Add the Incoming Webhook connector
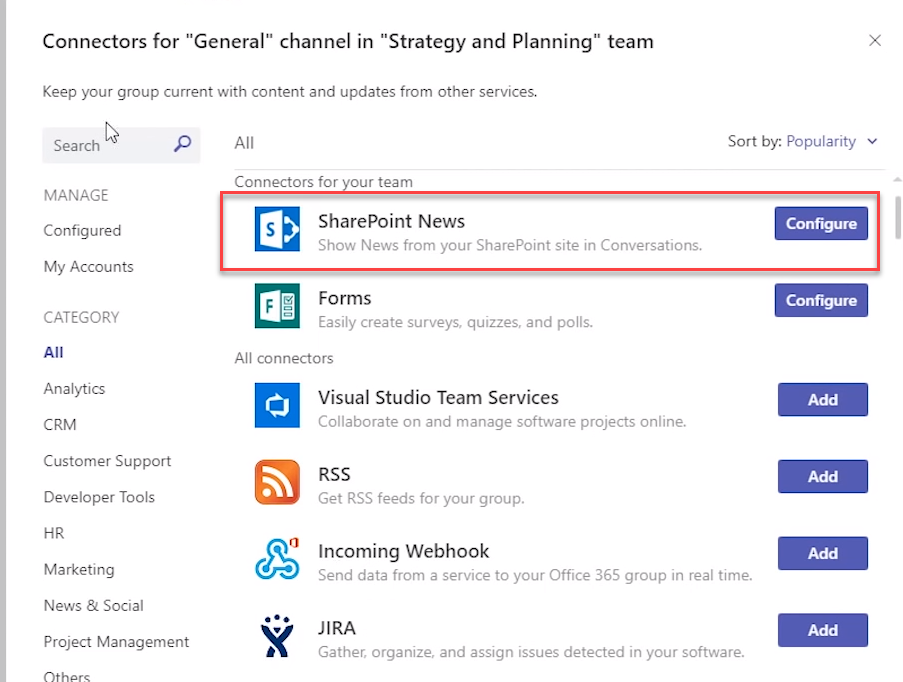 822,553
